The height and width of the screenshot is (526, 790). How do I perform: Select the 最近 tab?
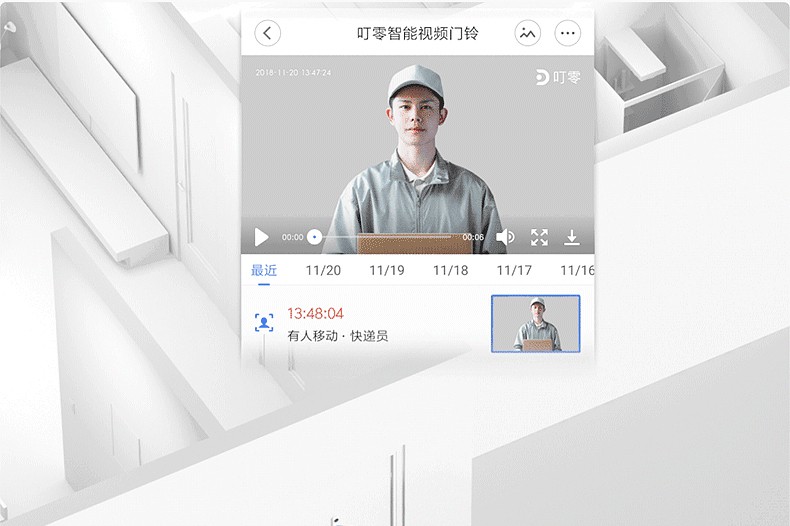[x=264, y=270]
